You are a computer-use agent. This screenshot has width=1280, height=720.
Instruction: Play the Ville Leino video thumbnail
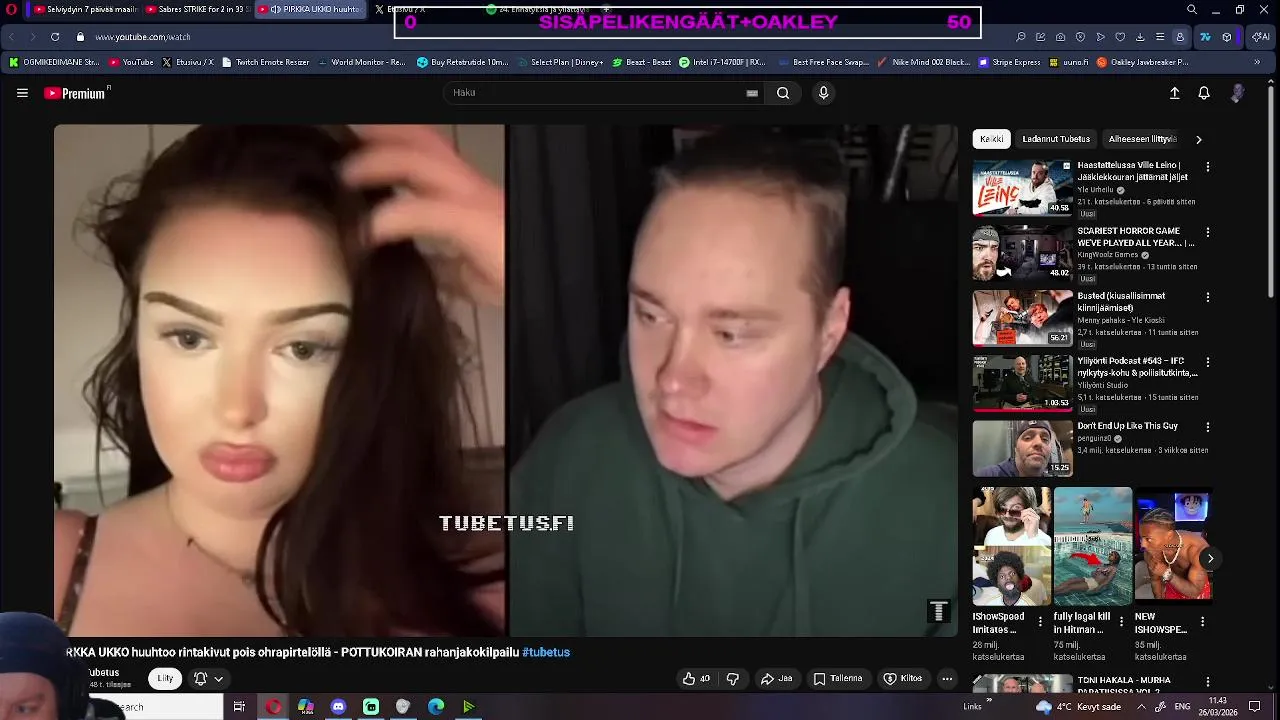pos(1022,187)
